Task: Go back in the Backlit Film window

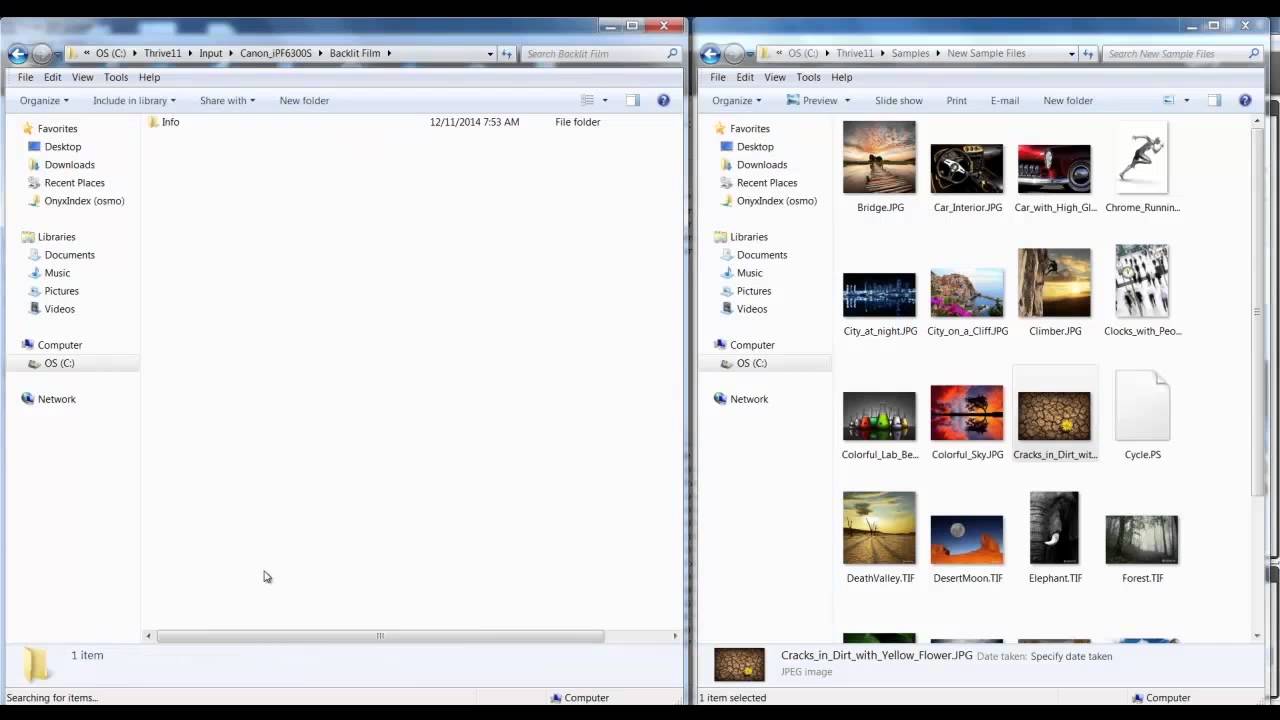Action: coord(18,54)
